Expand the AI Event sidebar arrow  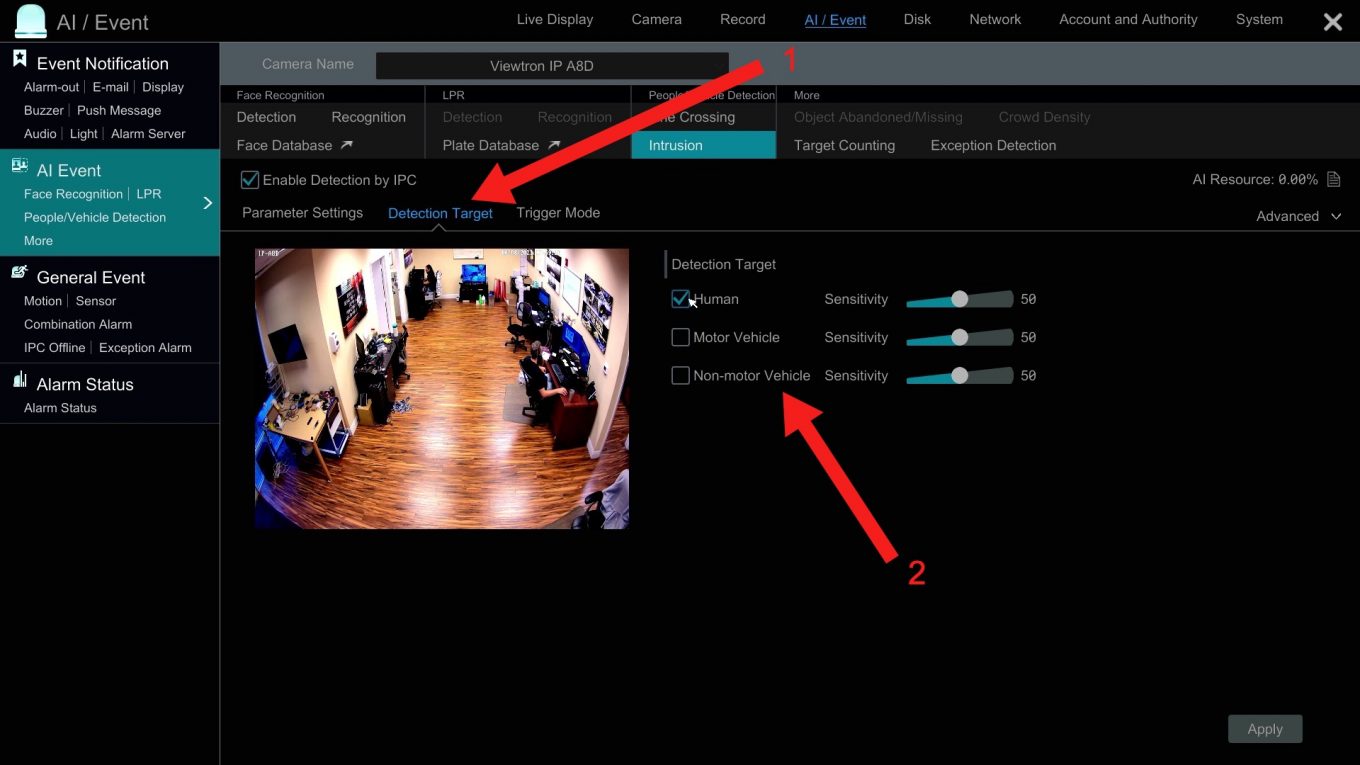(x=208, y=203)
